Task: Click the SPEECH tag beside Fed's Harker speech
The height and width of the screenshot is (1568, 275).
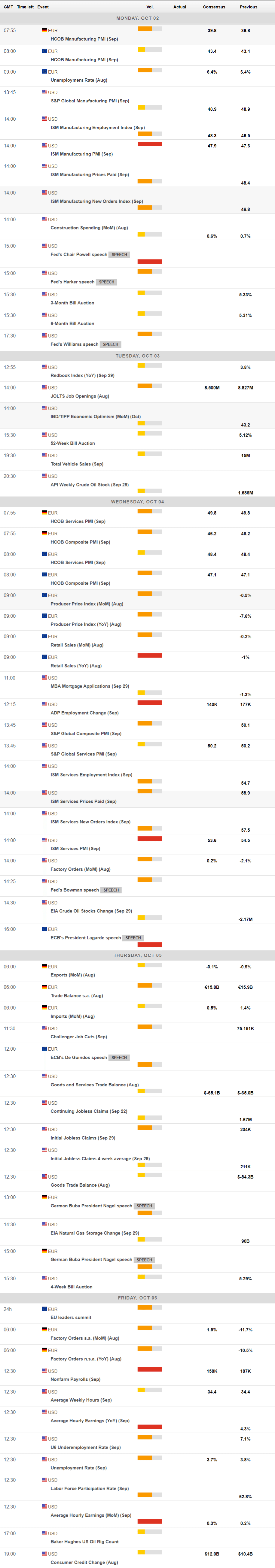Action: tap(107, 282)
